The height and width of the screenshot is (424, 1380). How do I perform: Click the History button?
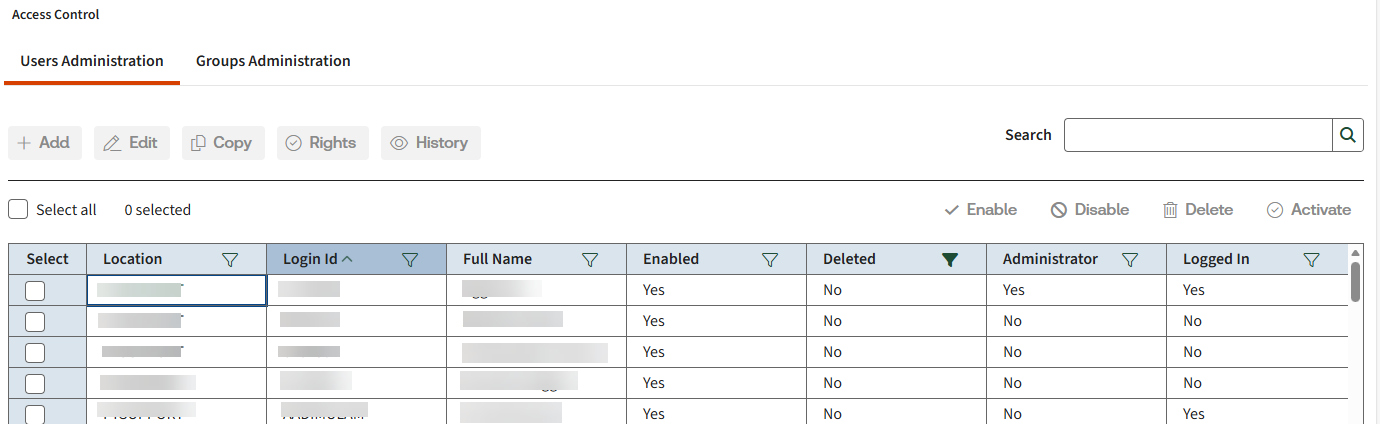click(430, 143)
